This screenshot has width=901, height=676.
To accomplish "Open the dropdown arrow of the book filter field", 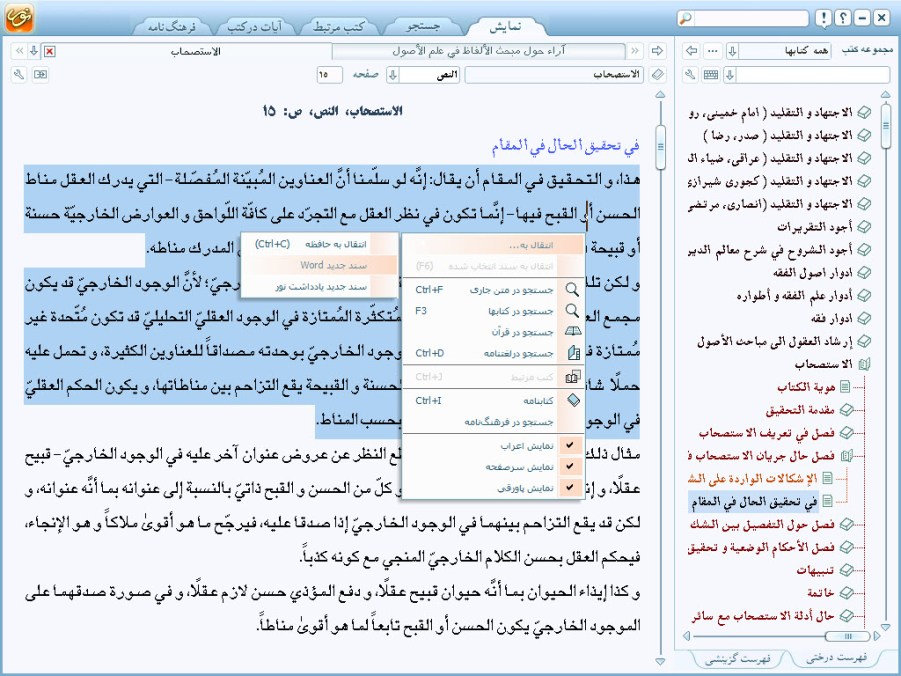I will [730, 75].
